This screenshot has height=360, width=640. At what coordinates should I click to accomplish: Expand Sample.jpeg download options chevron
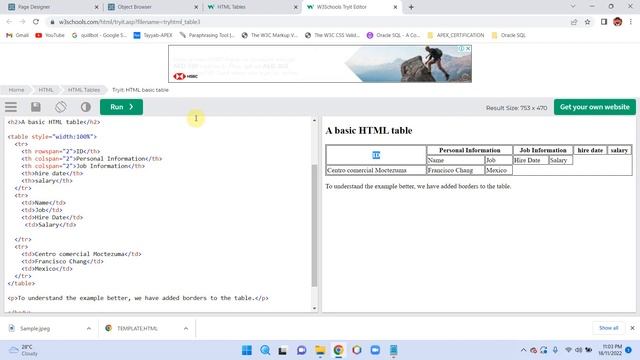[89, 328]
